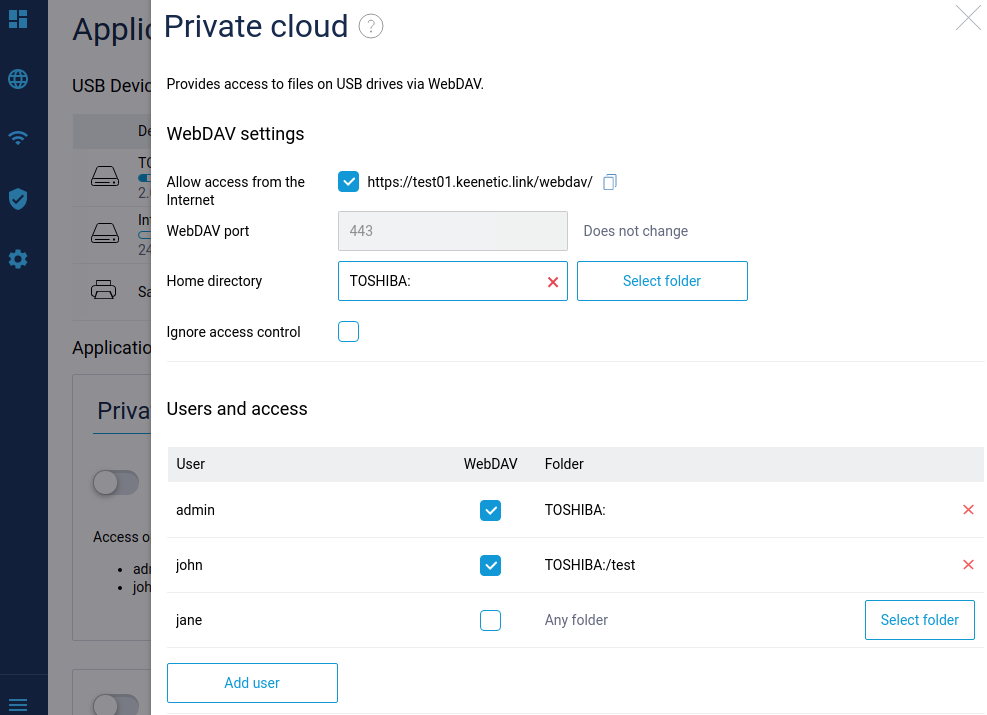Viewport: 987px width, 715px height.
Task: Uncheck WebDAV access for admin
Action: [x=490, y=510]
